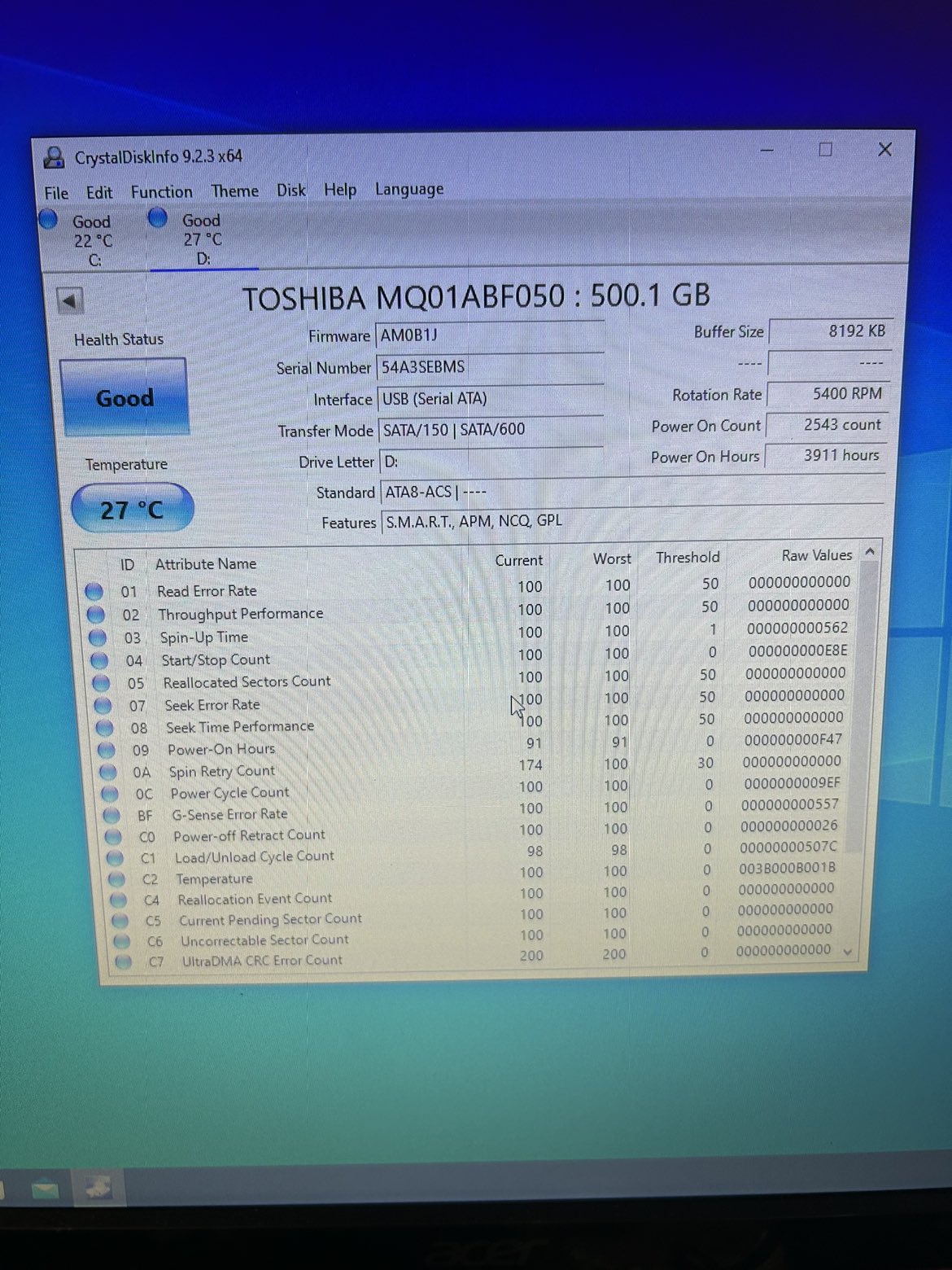Click the status circle for Read Error Rate

tap(94, 592)
